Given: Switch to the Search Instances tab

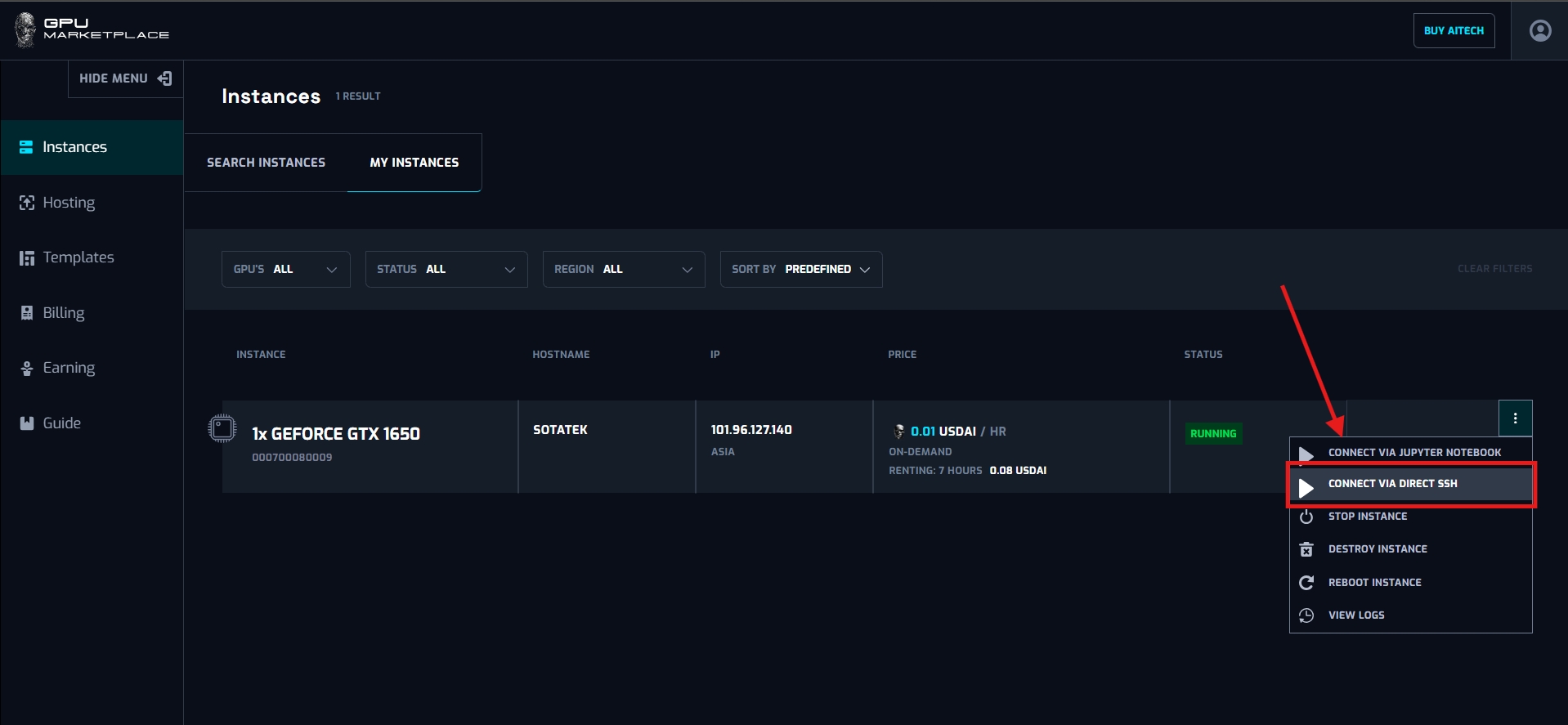Looking at the screenshot, I should tap(266, 163).
